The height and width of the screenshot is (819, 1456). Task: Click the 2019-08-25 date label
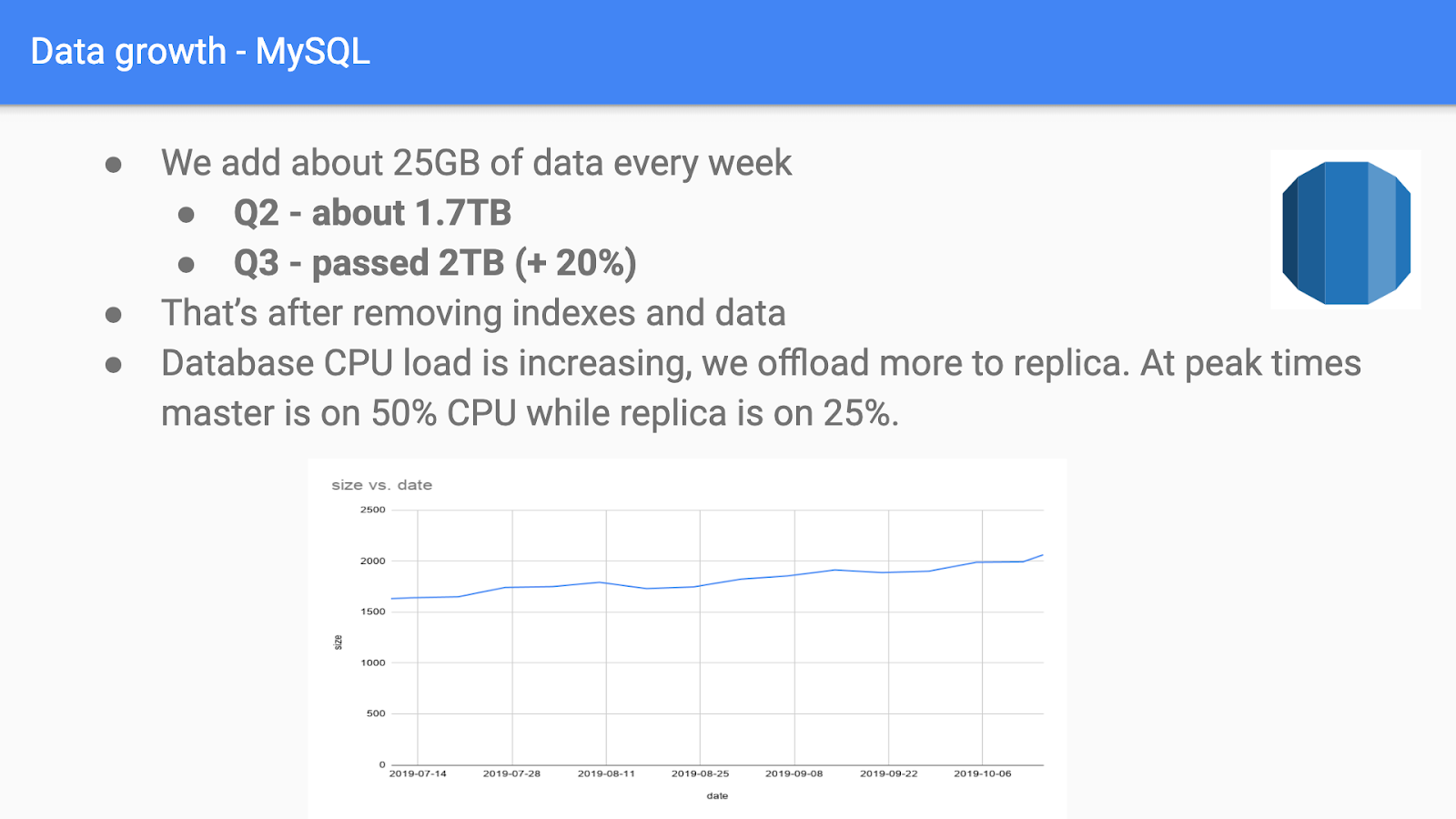click(x=700, y=773)
